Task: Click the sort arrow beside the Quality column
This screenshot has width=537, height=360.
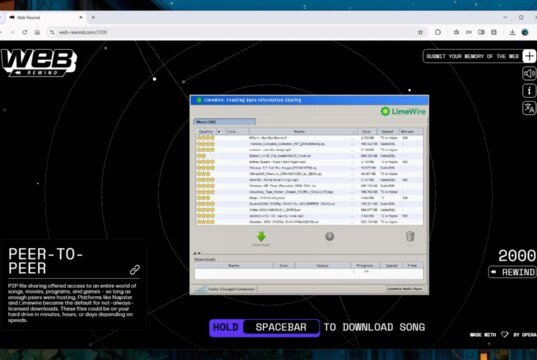Action: tap(219, 132)
